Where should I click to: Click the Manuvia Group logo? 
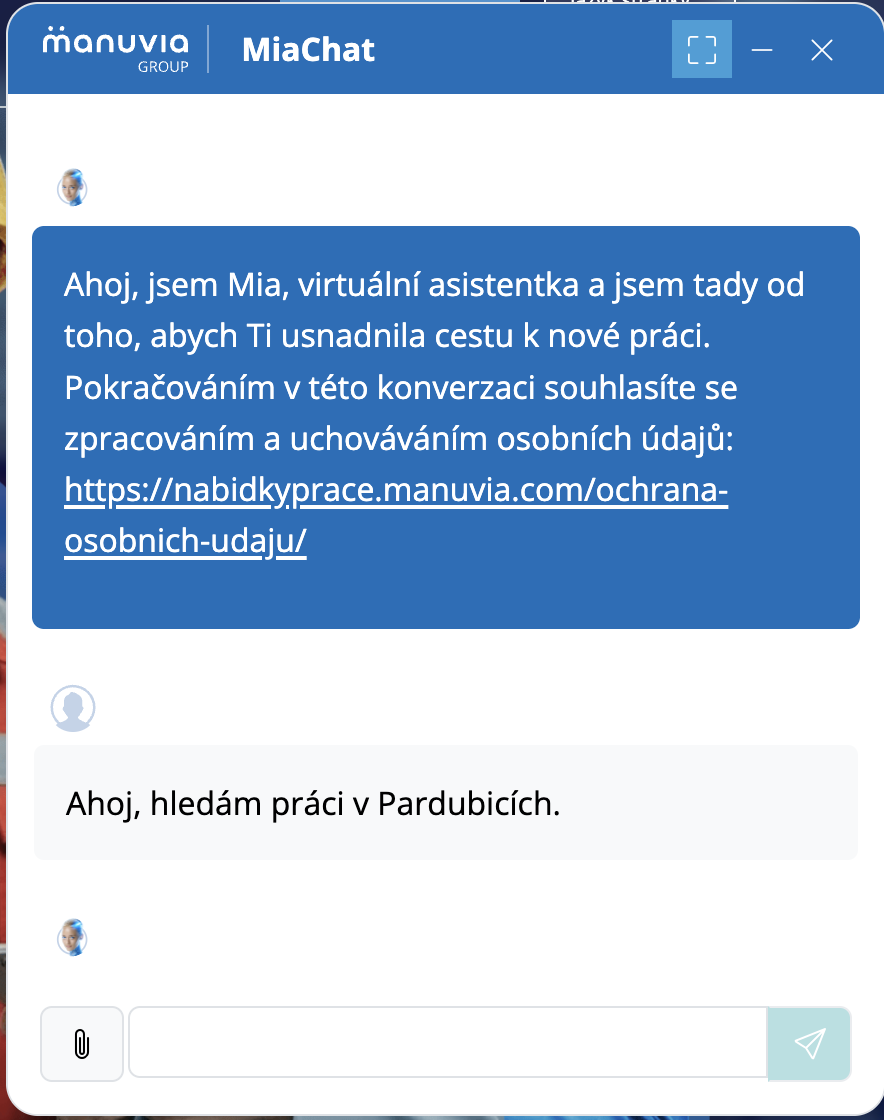[x=113, y=48]
